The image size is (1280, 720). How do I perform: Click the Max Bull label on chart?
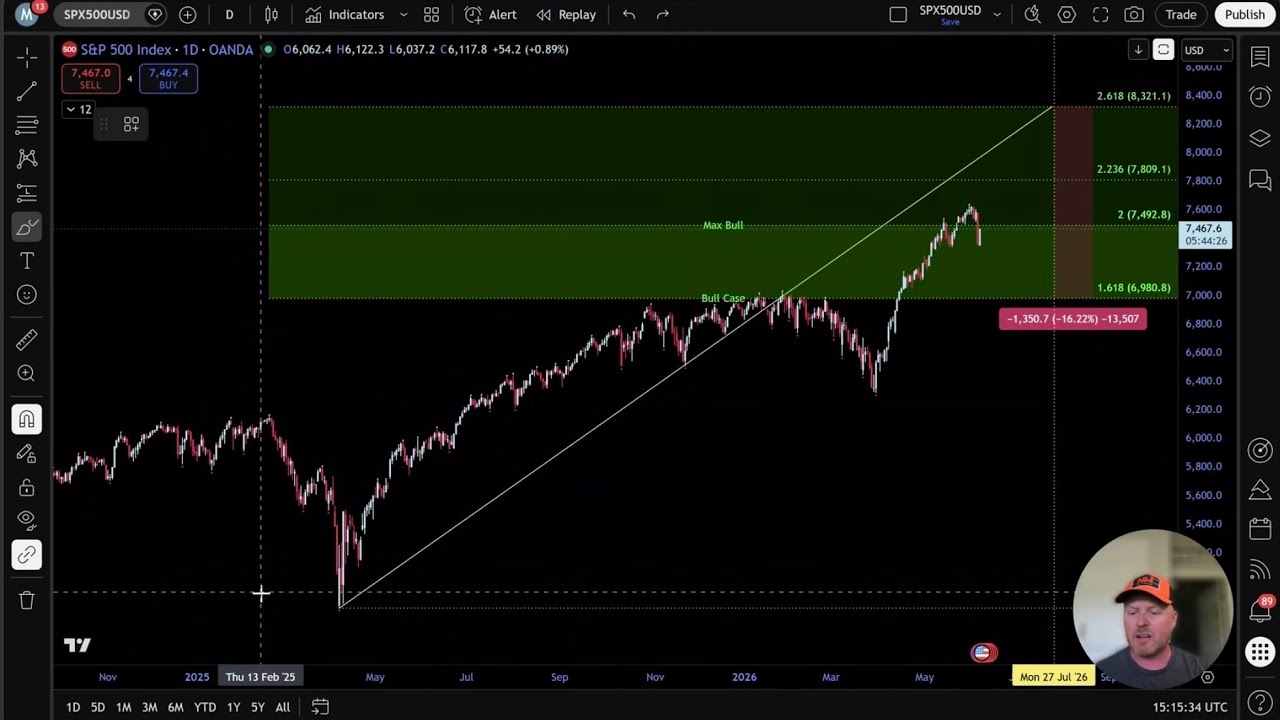click(723, 225)
